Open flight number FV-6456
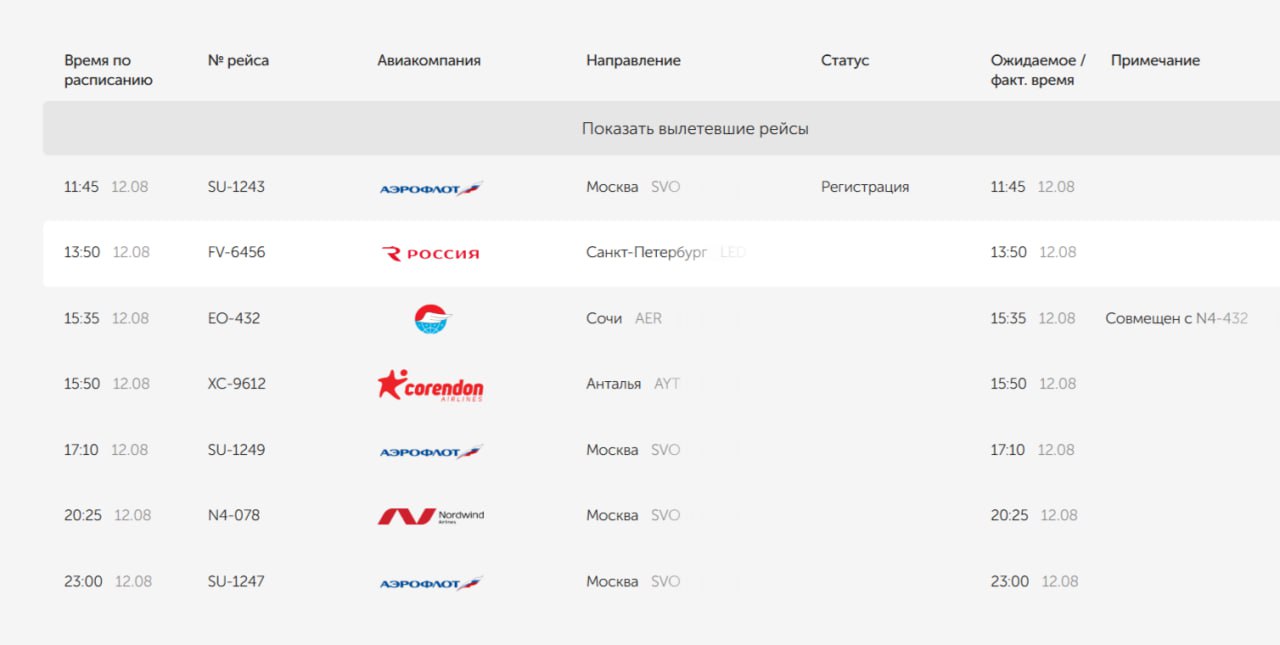Viewport: 1280px width, 645px height. click(237, 252)
